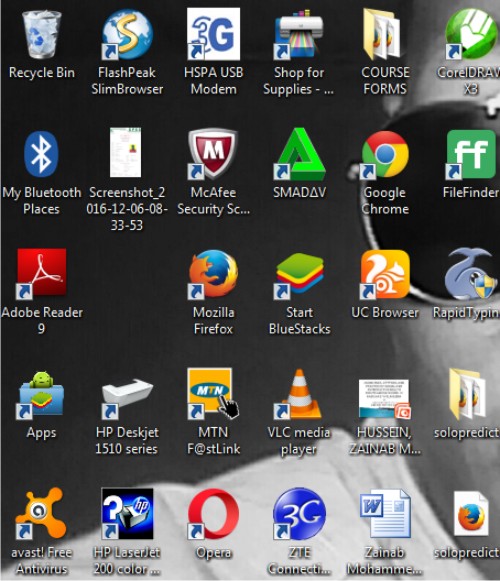Select the Screenshot_2016-12-06-08-33-53 image file

click(x=126, y=152)
